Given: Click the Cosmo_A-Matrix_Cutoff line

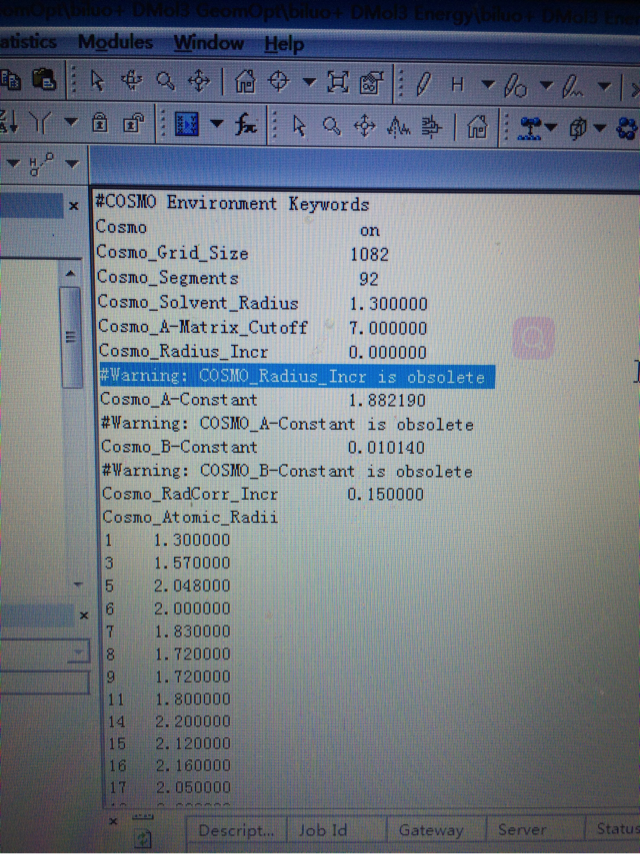Looking at the screenshot, I should click(262, 327).
